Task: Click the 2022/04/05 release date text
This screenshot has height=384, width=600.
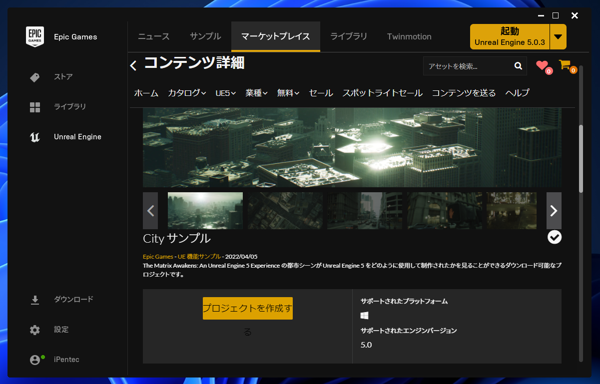Action: (x=241, y=257)
